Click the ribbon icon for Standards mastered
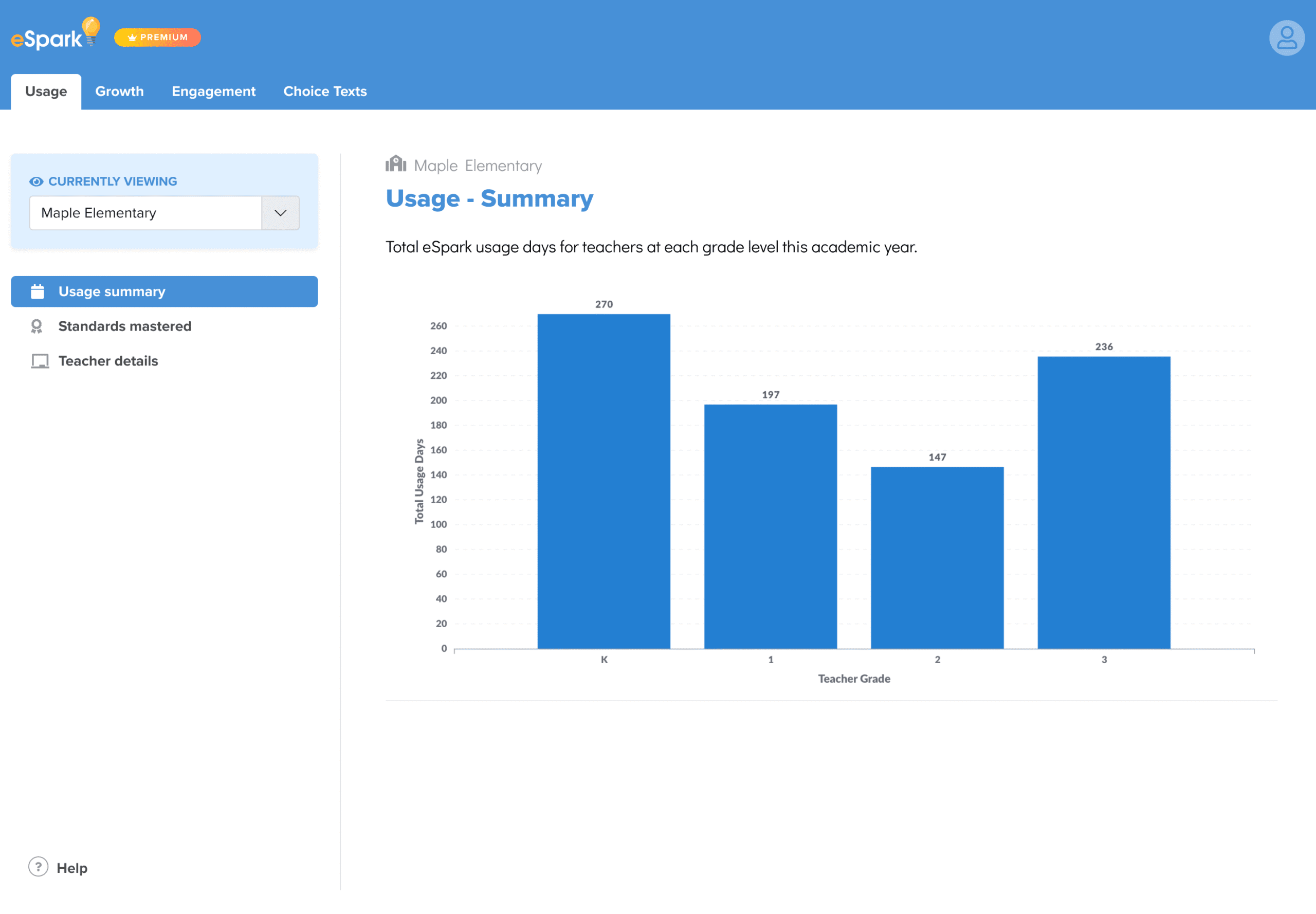 [x=36, y=326]
